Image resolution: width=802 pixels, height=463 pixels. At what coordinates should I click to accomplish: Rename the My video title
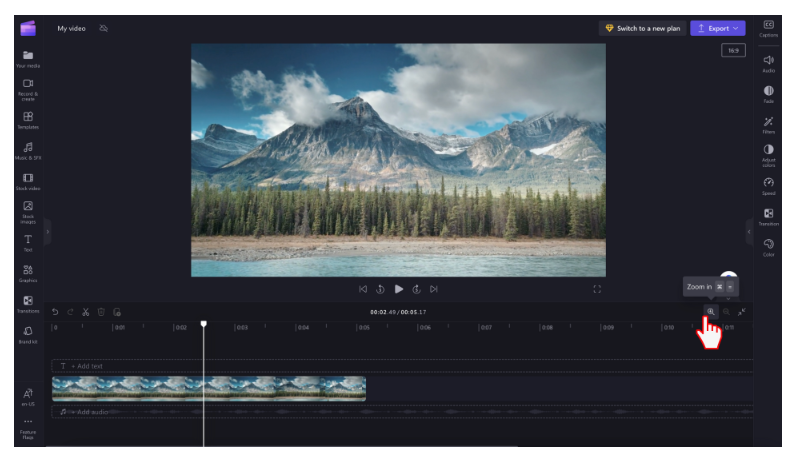(x=71, y=28)
